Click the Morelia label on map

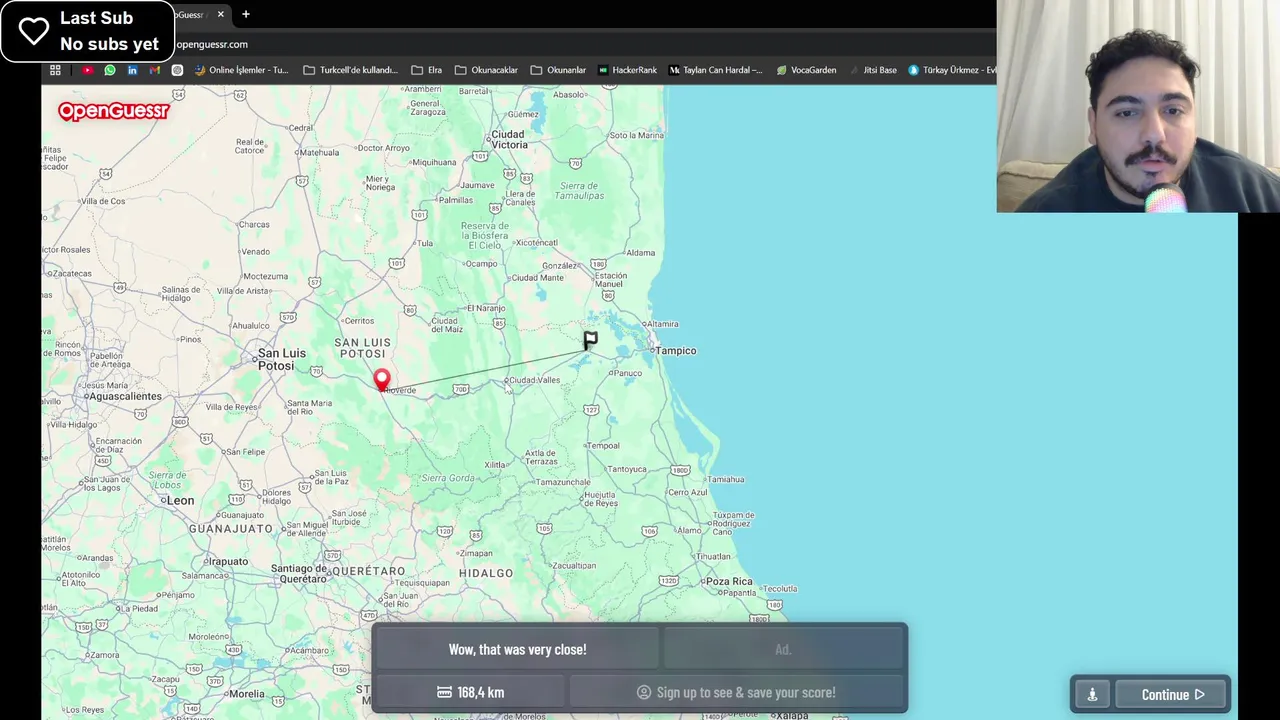[246, 693]
